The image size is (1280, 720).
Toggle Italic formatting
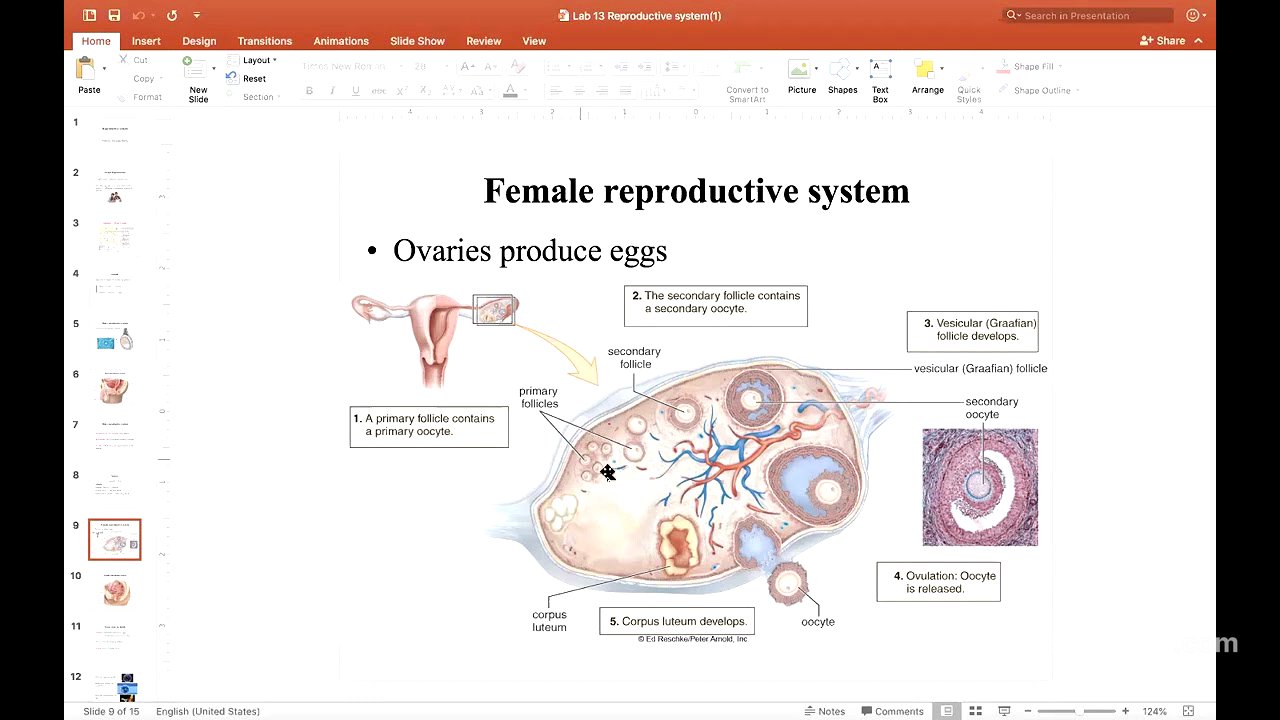[332, 91]
